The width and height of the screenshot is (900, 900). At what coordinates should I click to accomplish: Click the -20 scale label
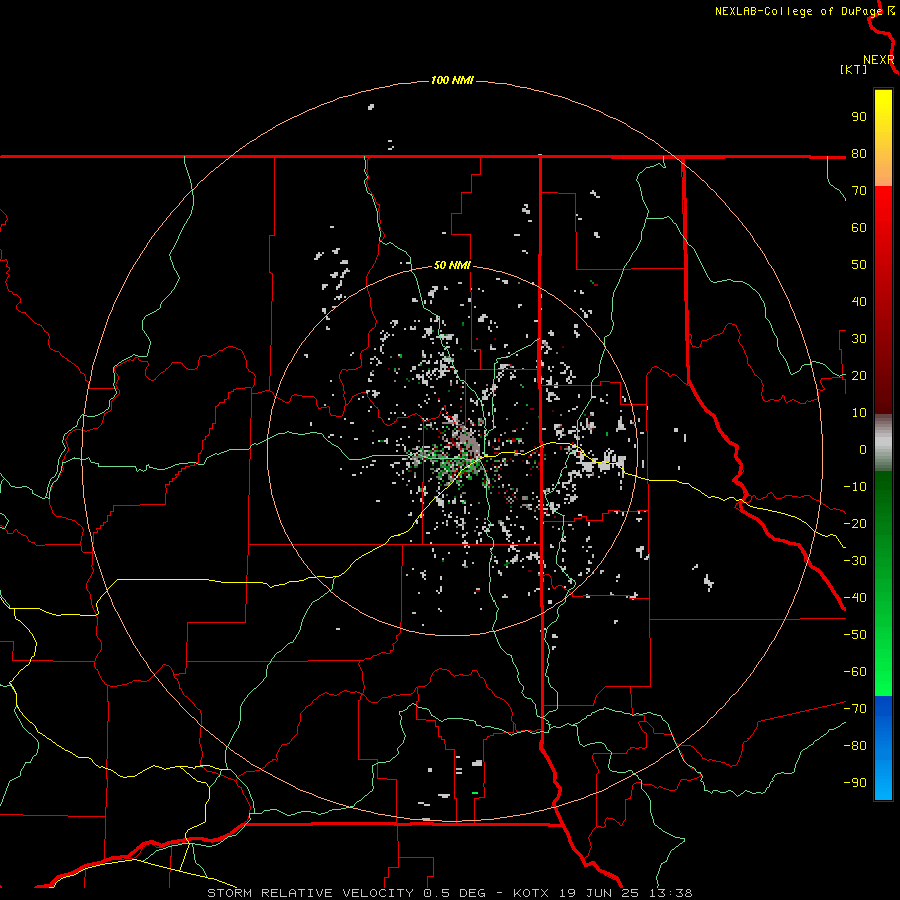[855, 524]
